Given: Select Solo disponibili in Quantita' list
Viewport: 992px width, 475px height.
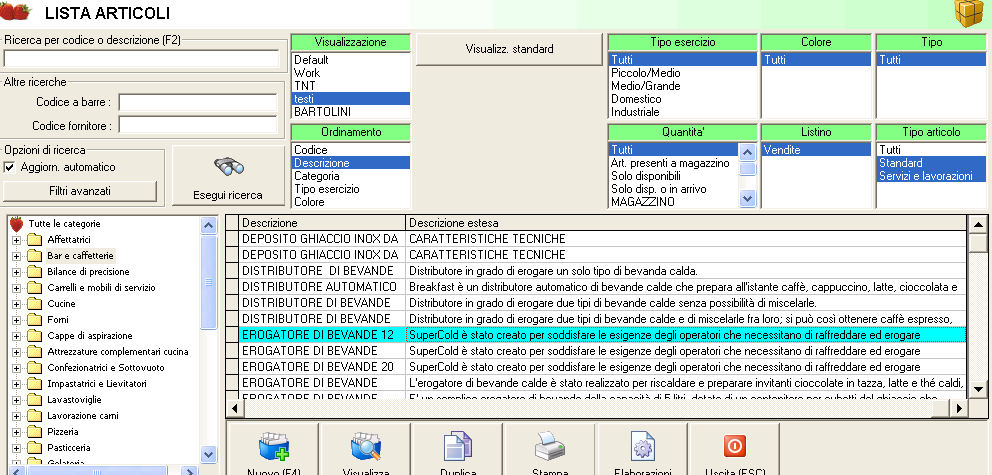Looking at the screenshot, I should pyautogui.click(x=648, y=176).
